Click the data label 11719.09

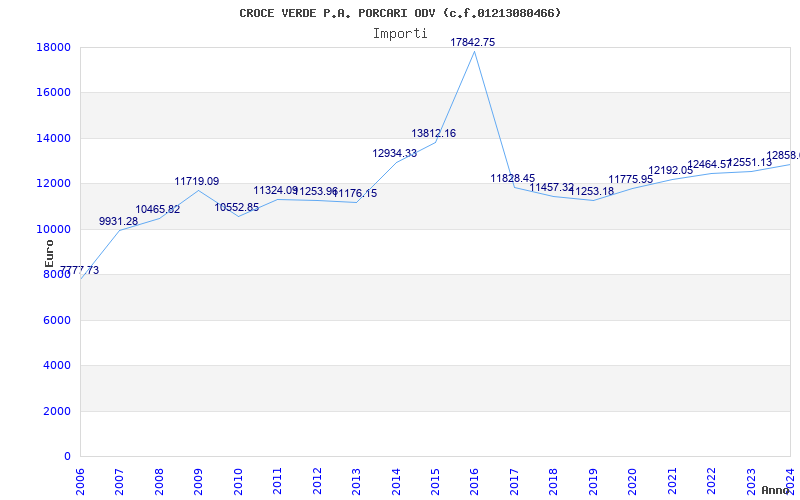tap(196, 181)
